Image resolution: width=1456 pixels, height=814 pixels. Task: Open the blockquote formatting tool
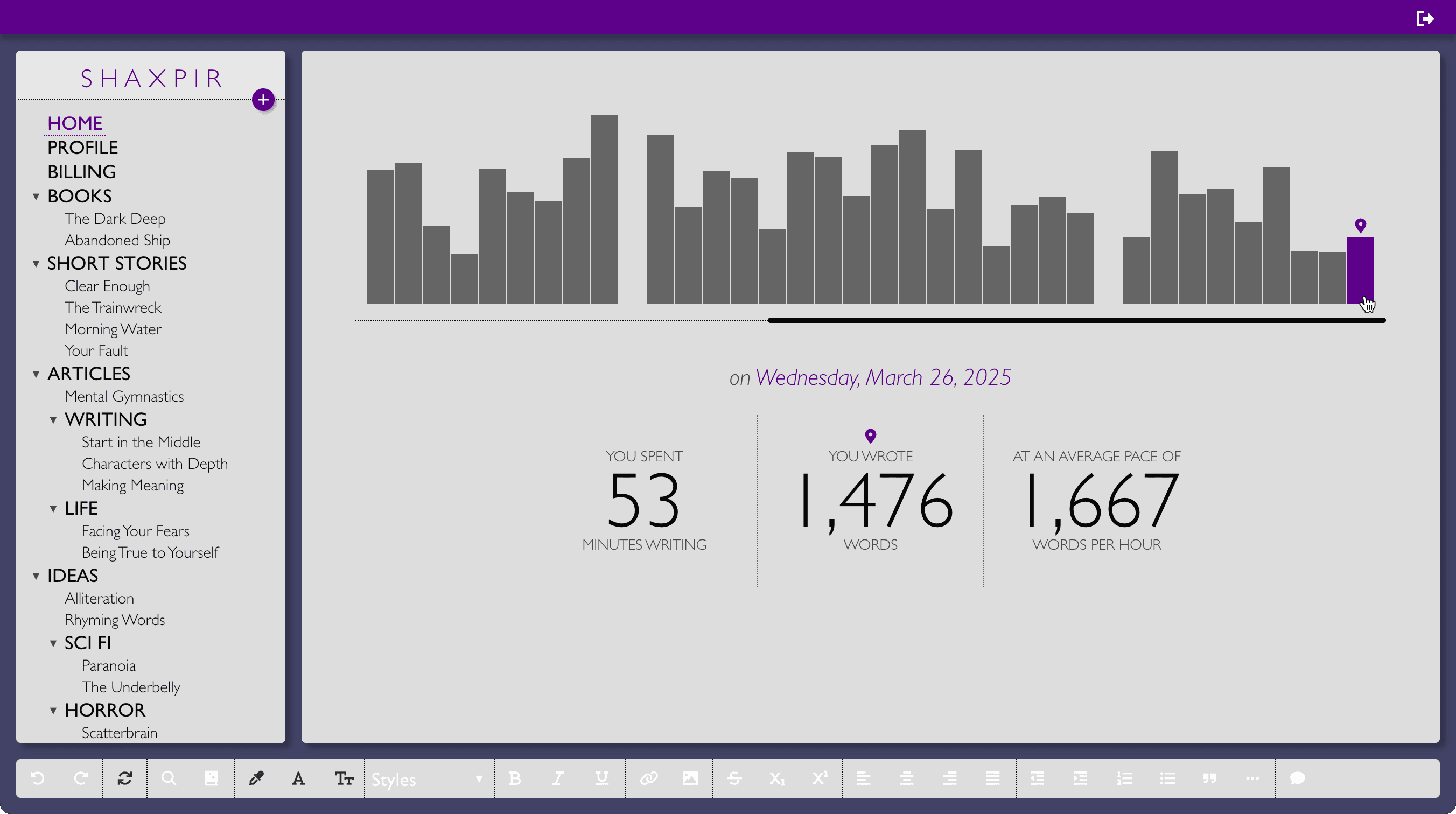pos(1209,778)
